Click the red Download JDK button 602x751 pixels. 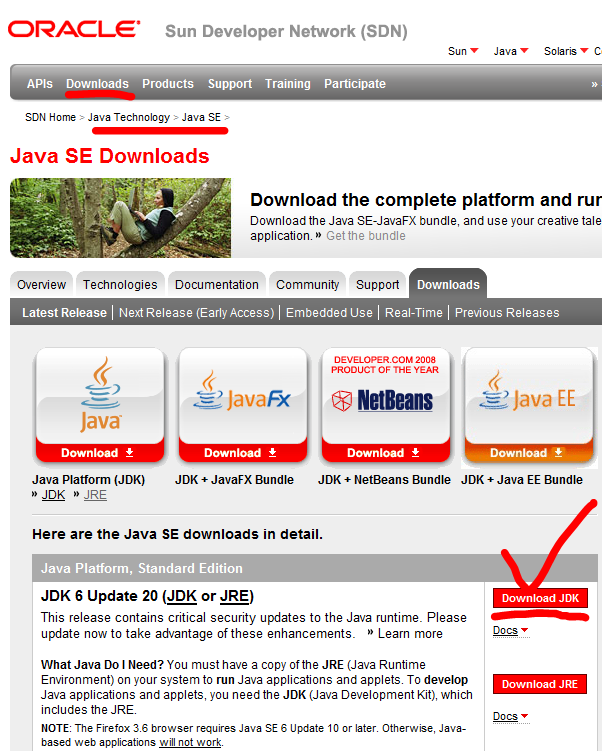click(x=540, y=598)
